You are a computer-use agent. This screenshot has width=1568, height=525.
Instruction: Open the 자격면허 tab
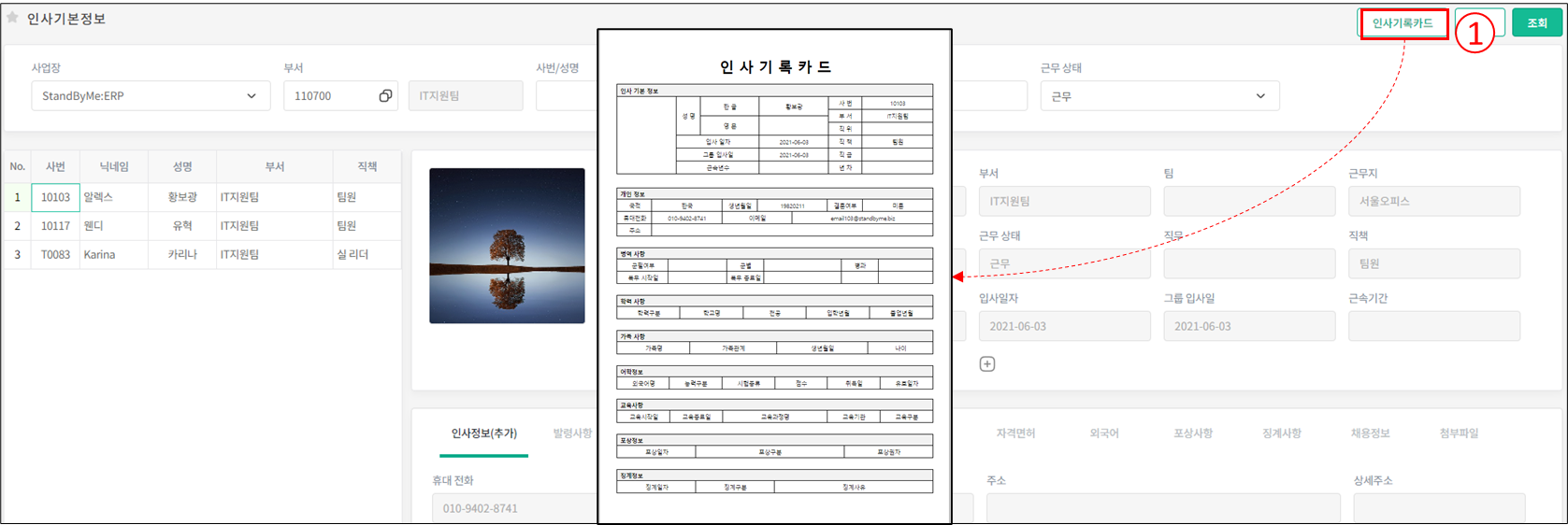(x=1014, y=433)
